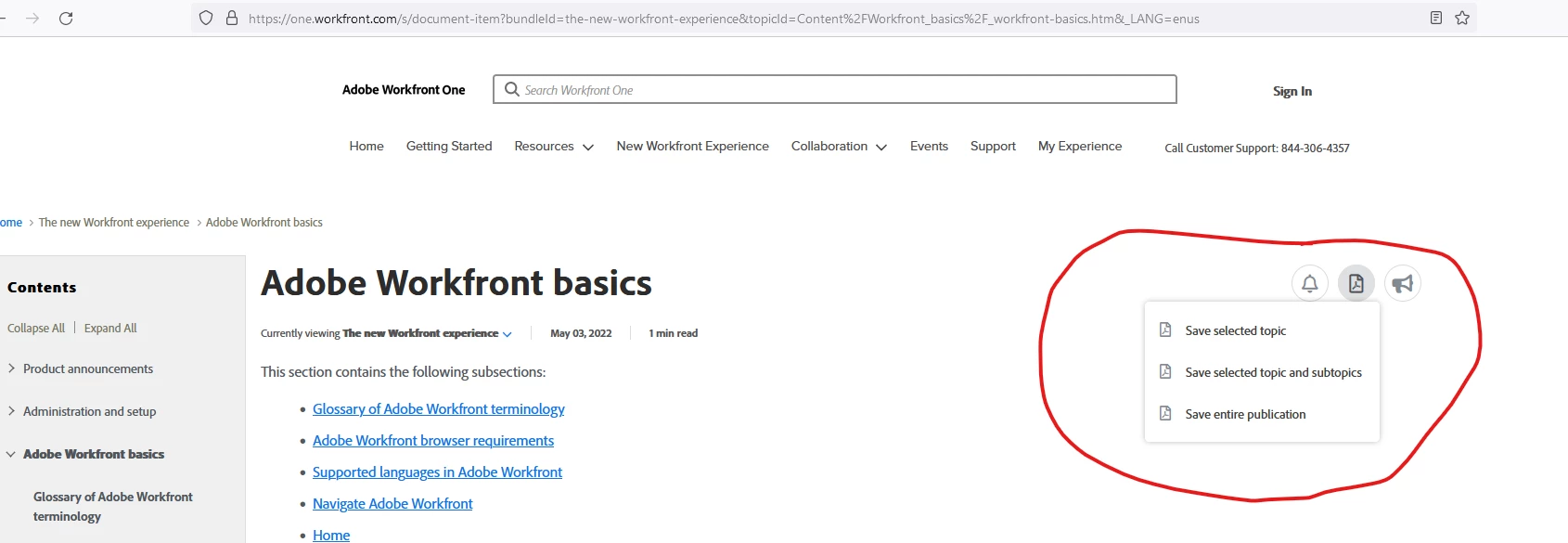Click the 1 min read text
The width and height of the screenshot is (1568, 543).
click(x=673, y=333)
